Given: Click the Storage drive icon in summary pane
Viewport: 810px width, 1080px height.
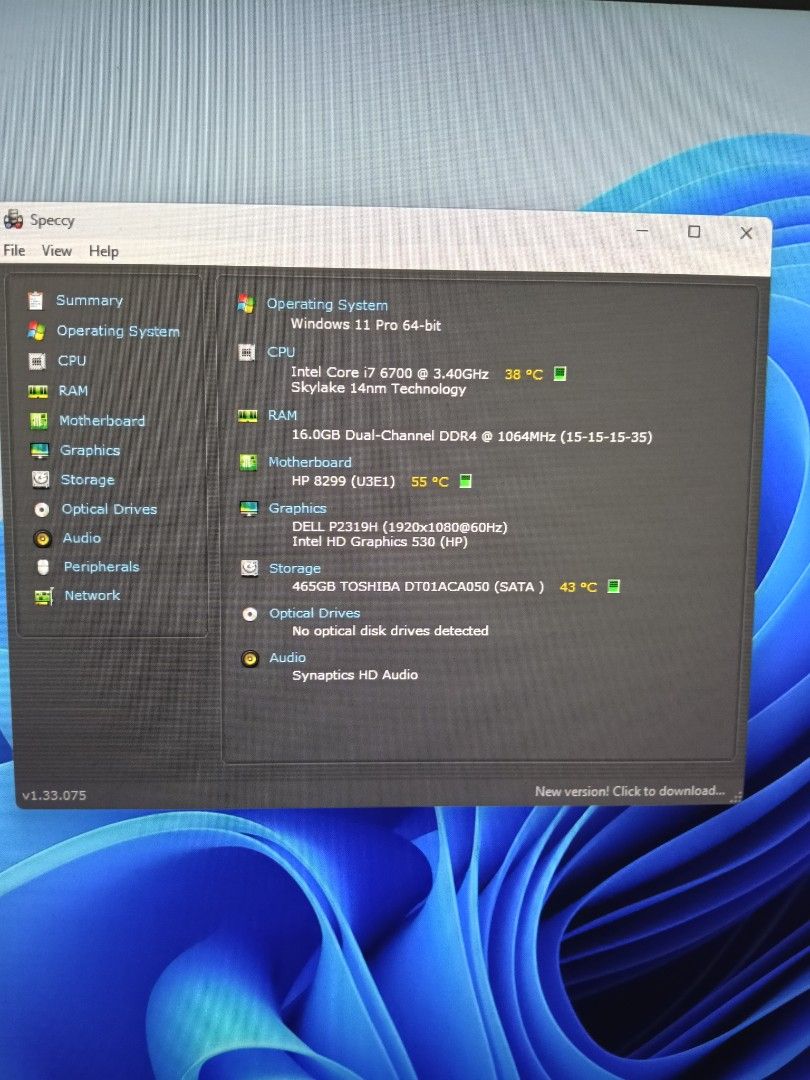Looking at the screenshot, I should click(249, 568).
